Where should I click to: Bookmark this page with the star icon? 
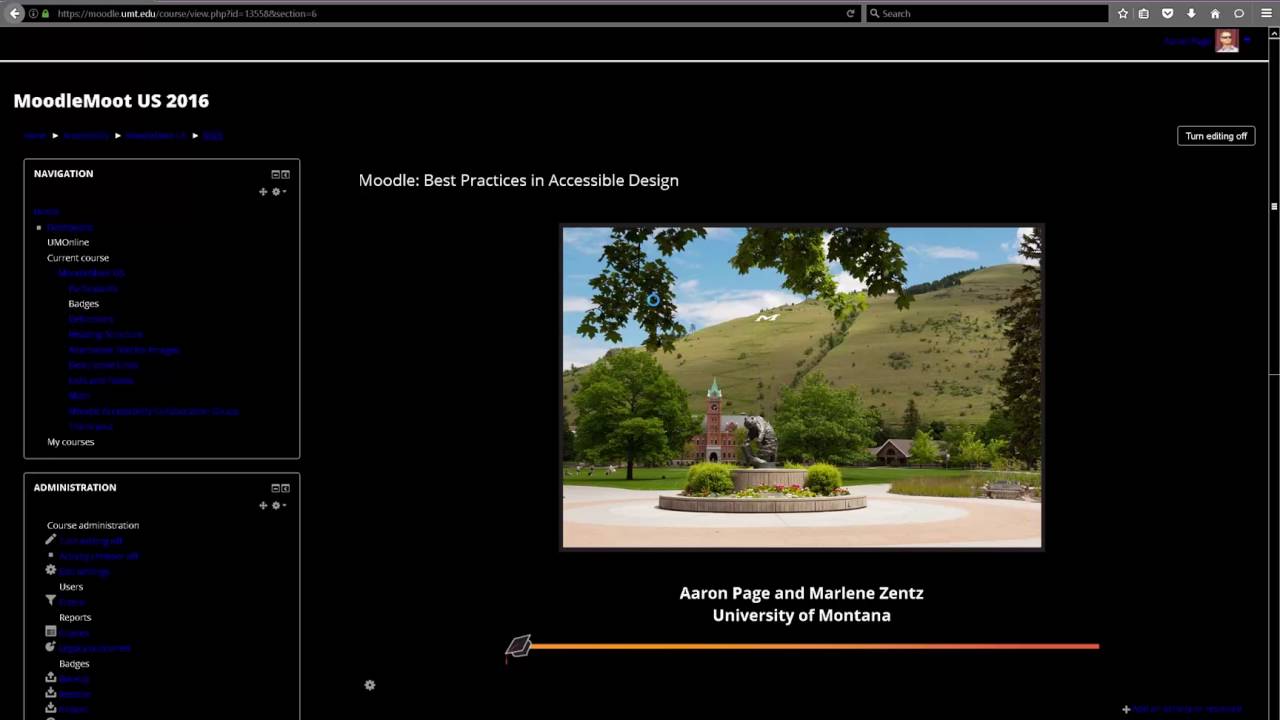click(1123, 13)
